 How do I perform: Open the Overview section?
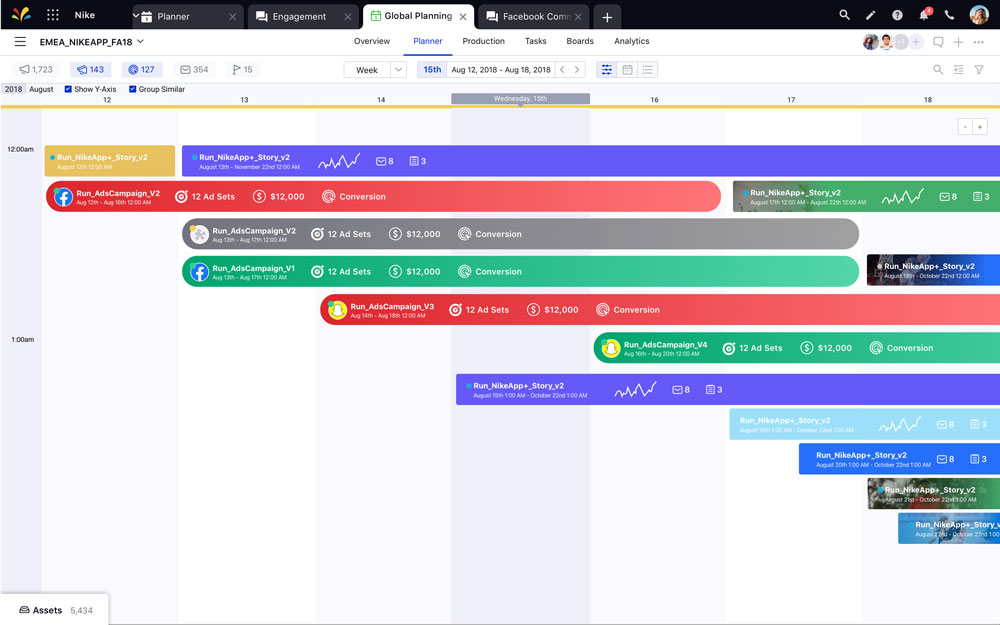point(372,41)
